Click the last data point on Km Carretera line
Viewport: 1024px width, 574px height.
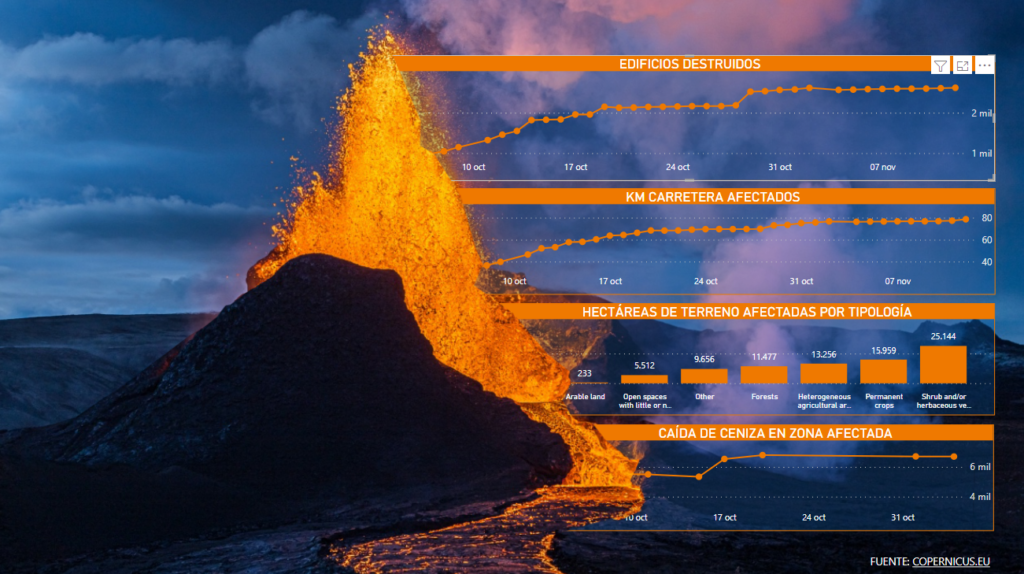[x=966, y=219]
